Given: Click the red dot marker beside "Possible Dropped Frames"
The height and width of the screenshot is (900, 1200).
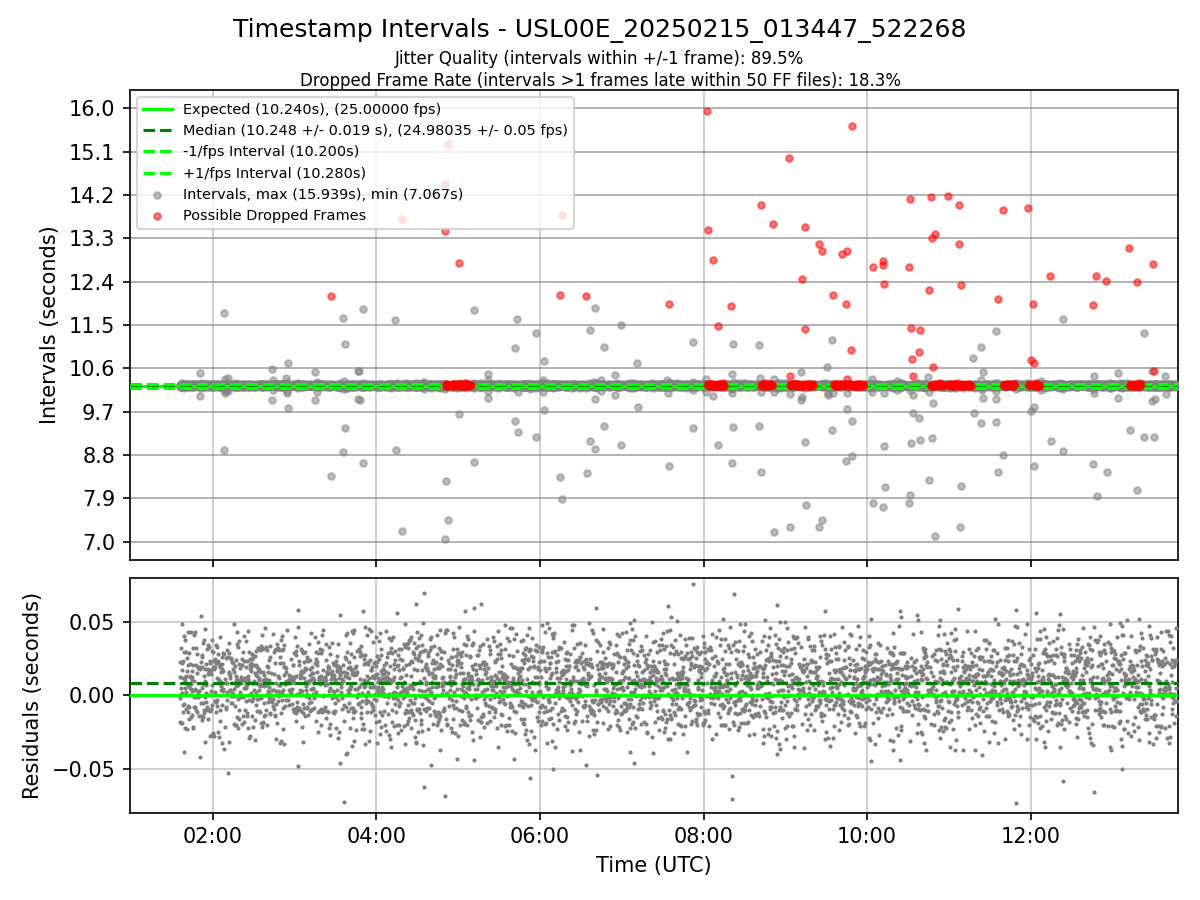Looking at the screenshot, I should [x=158, y=216].
